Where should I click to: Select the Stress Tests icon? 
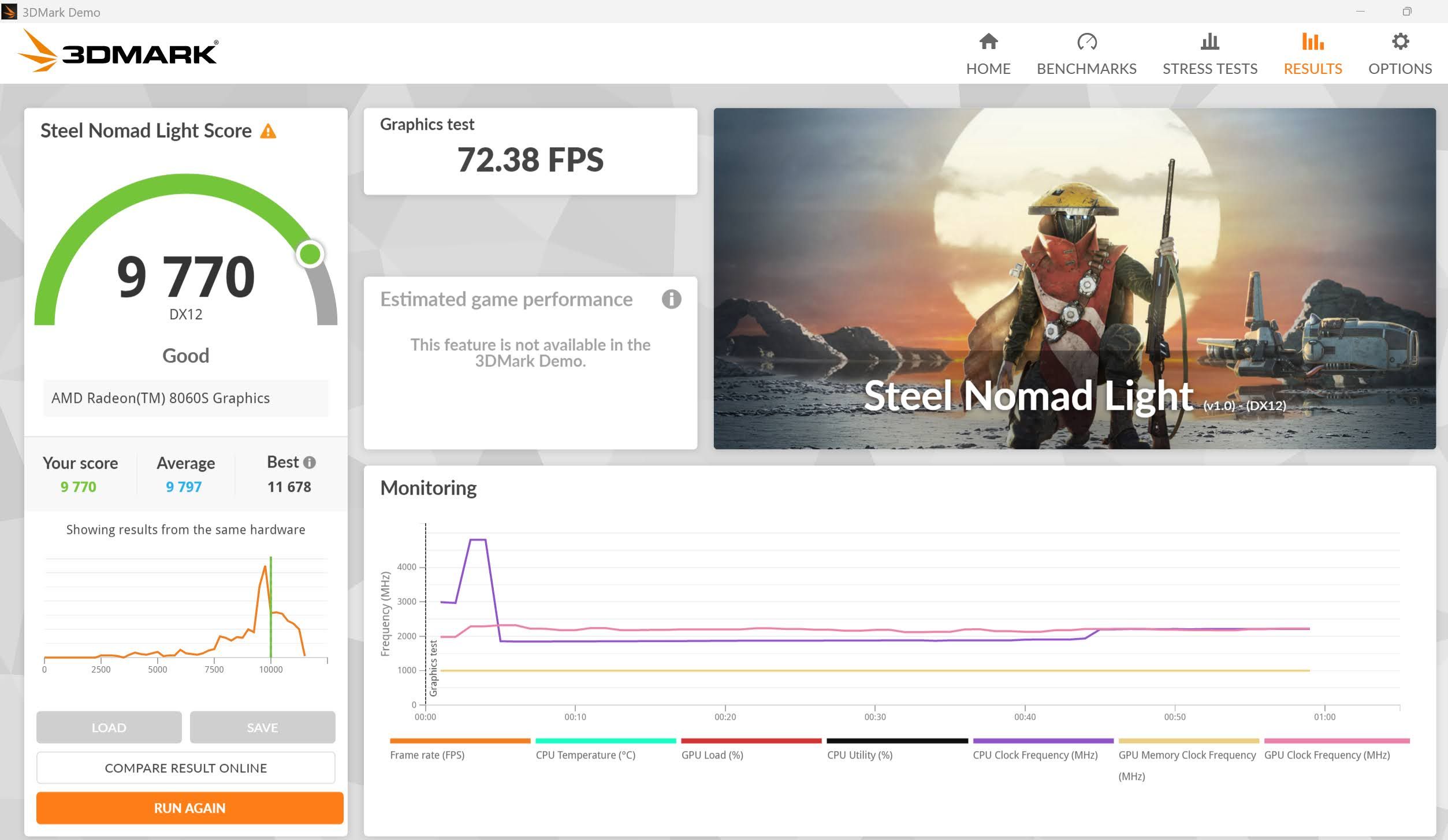tap(1209, 42)
